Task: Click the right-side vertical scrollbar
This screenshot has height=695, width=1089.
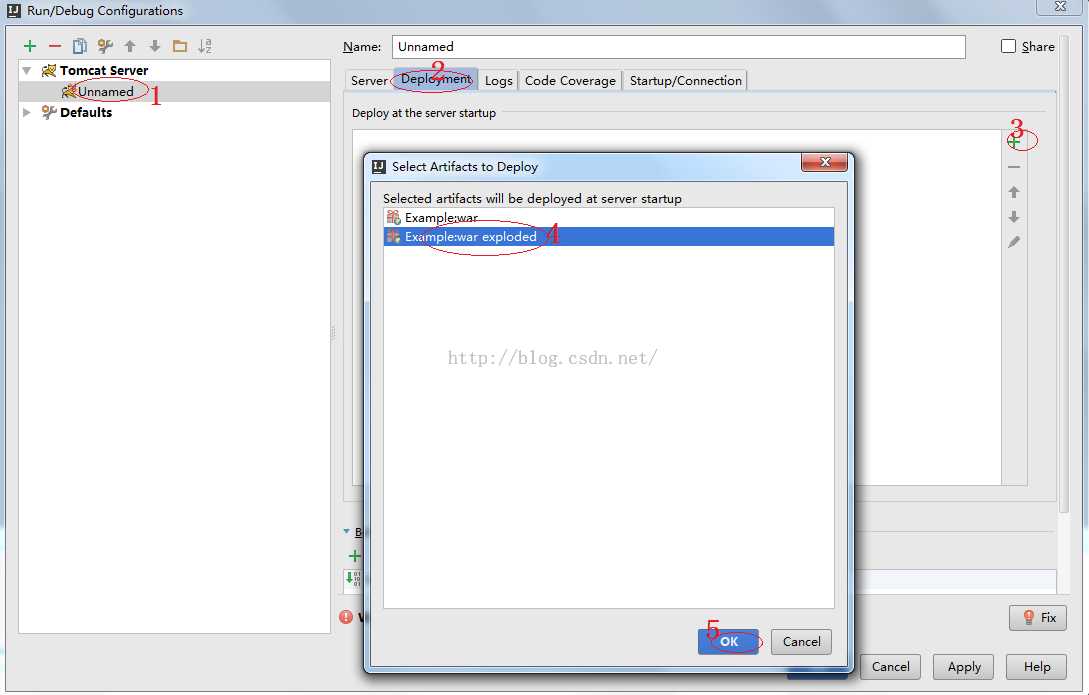Action: point(1063,274)
